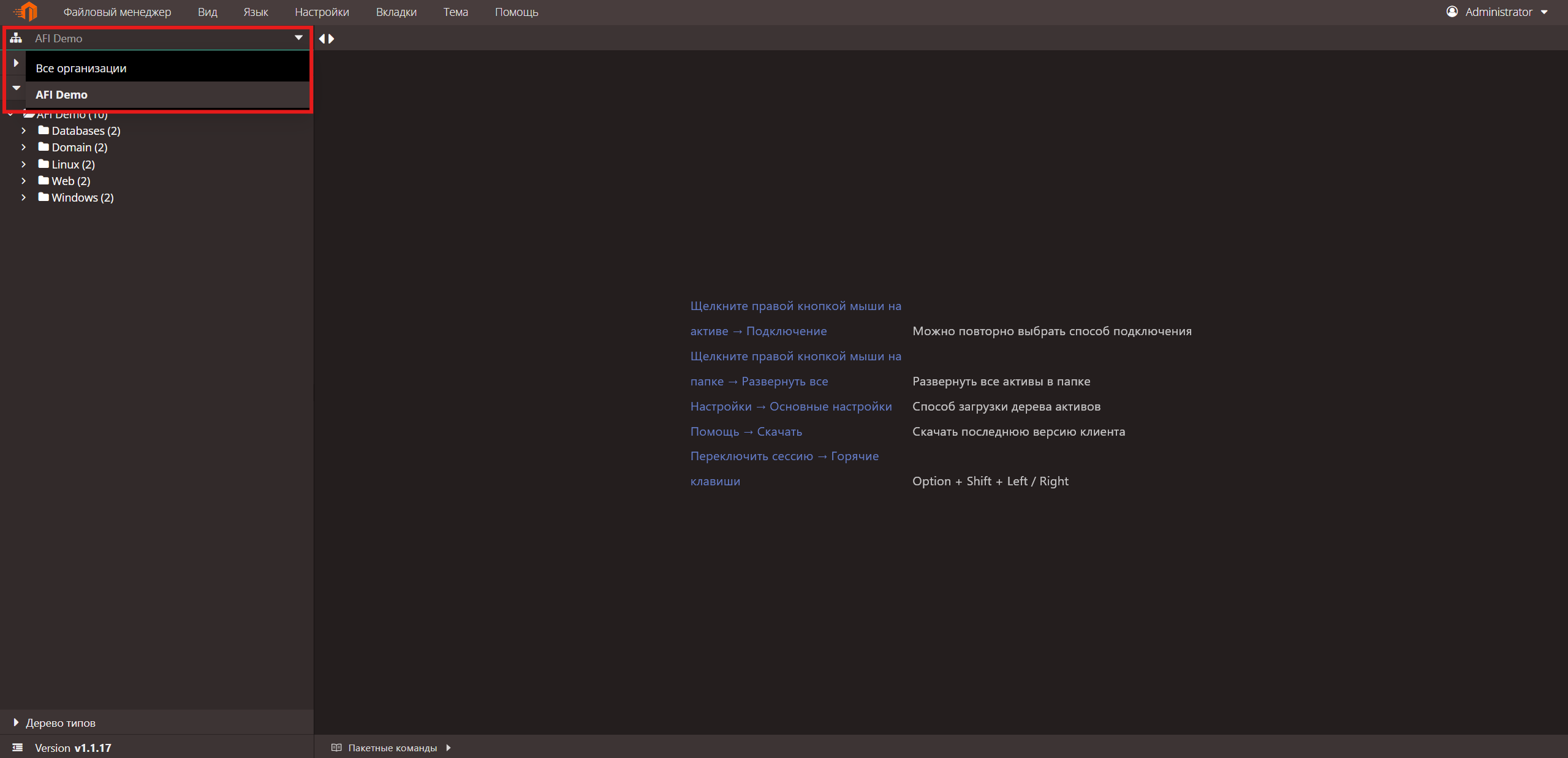Select Linux (2) tree label

coord(73,164)
